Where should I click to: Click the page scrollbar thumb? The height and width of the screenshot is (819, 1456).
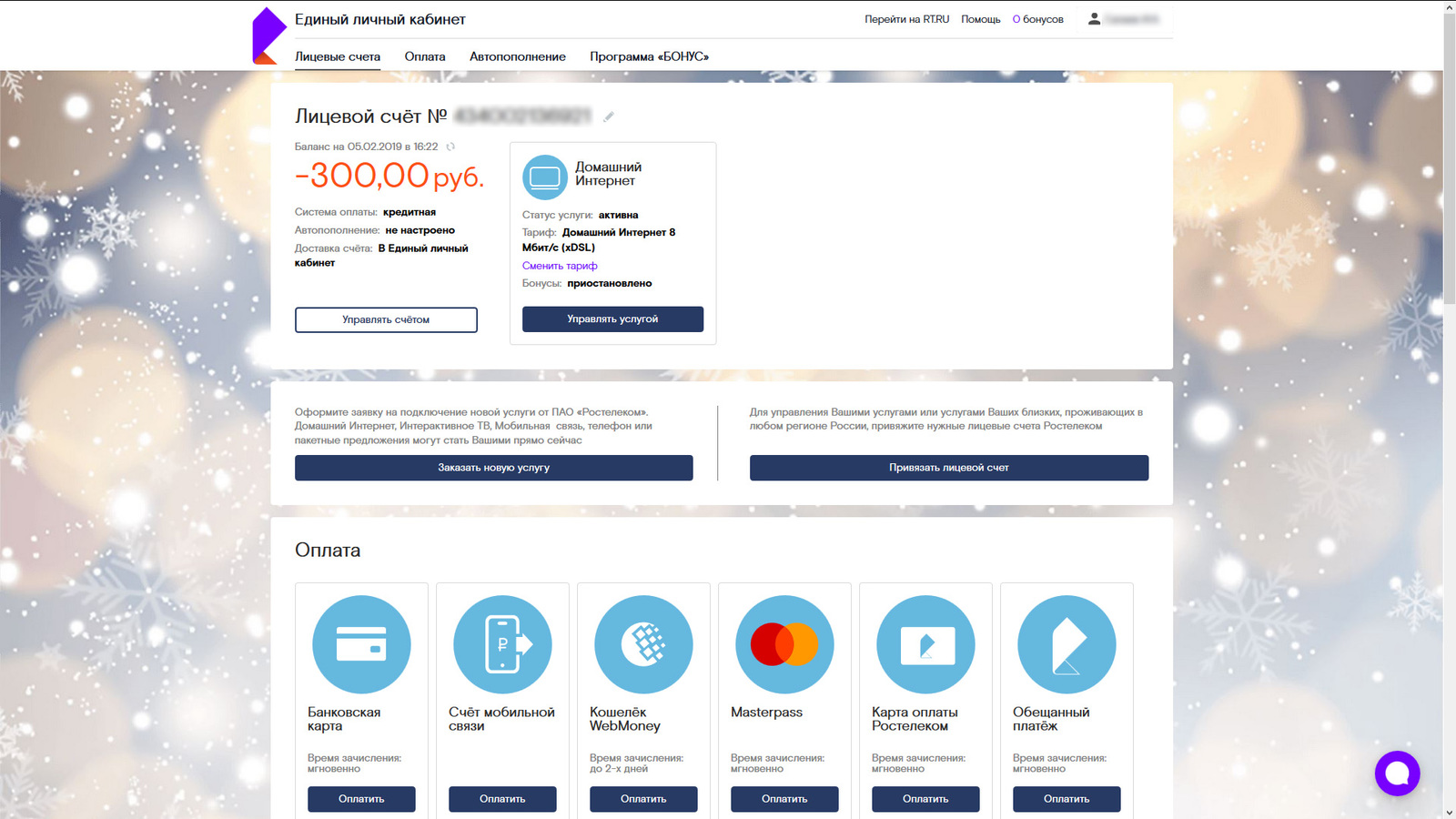coord(1449,159)
